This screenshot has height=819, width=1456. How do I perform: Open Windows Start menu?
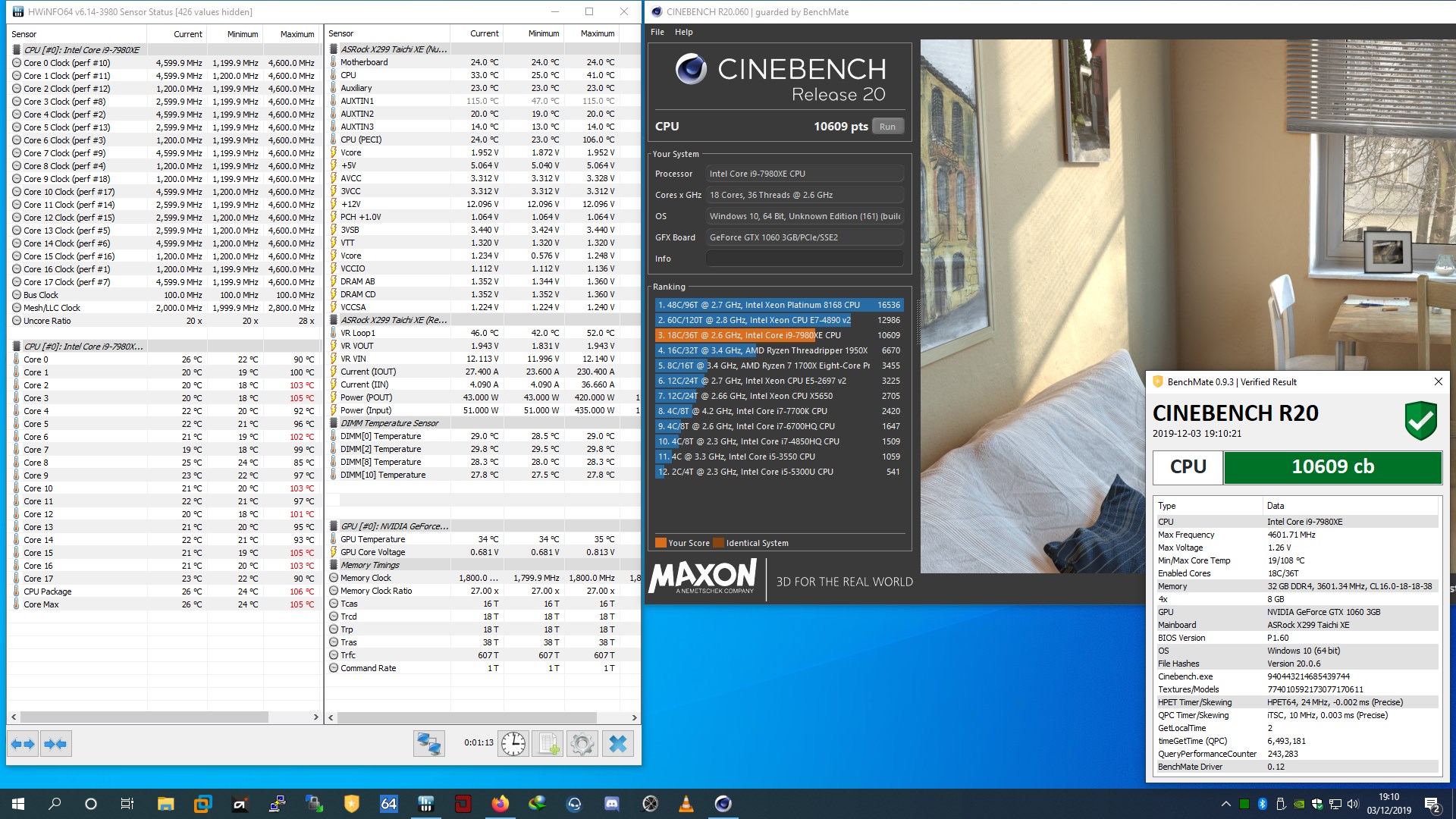18,804
